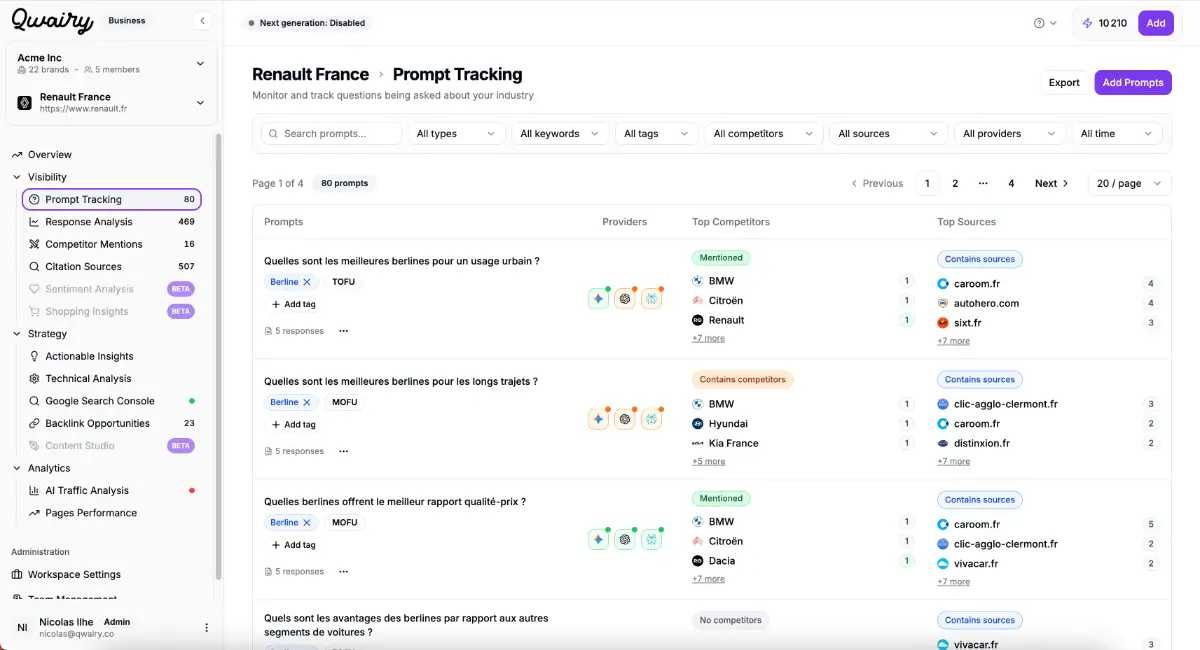This screenshot has width=1200, height=650.
Task: Open Response Analysis in the sidebar
Action: (89, 222)
